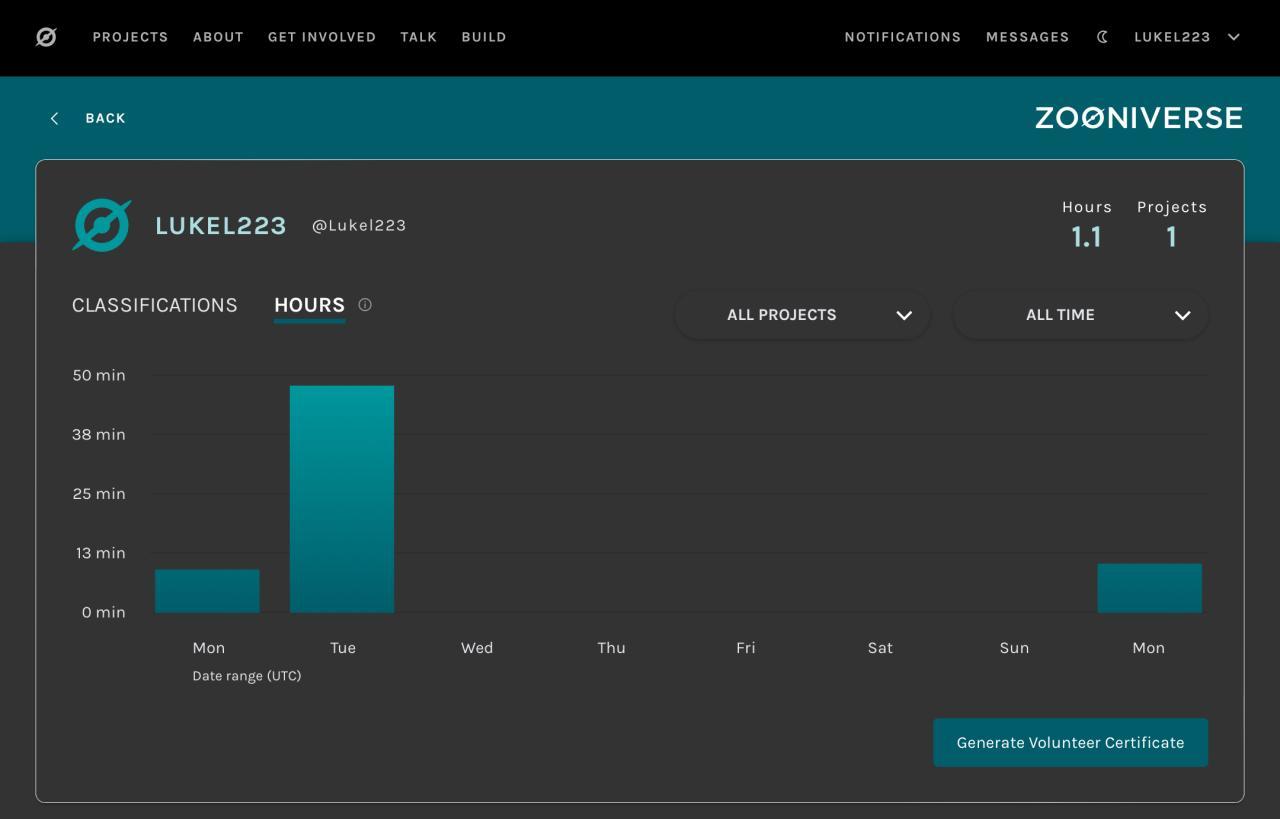Click the Zooniverse logo icon in navbar
This screenshot has height=819, width=1280.
[46, 37]
